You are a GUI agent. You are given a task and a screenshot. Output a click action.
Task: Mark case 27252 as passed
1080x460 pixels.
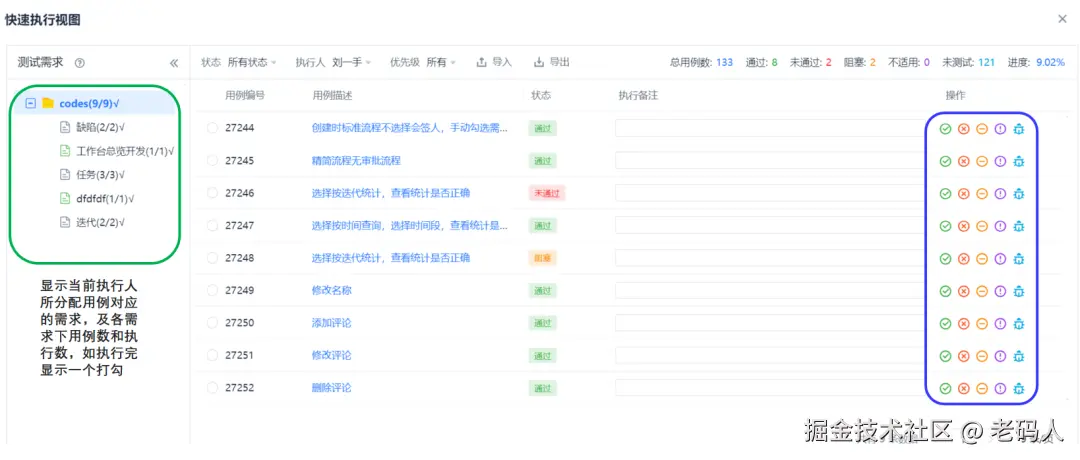(946, 388)
